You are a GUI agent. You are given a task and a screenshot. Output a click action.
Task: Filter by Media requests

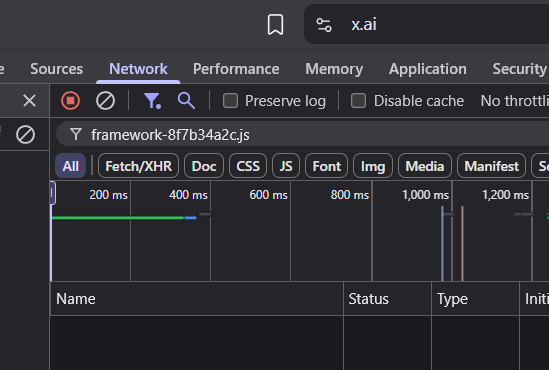tap(425, 166)
